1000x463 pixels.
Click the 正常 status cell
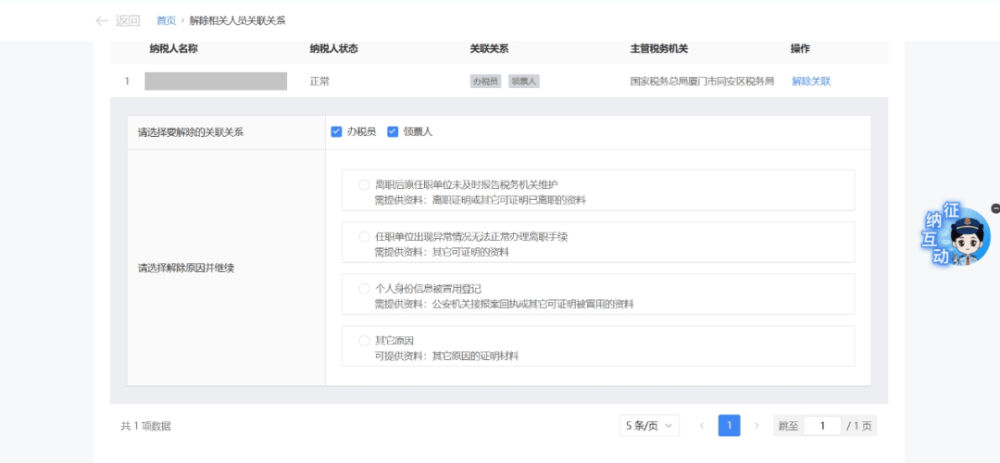[x=320, y=81]
